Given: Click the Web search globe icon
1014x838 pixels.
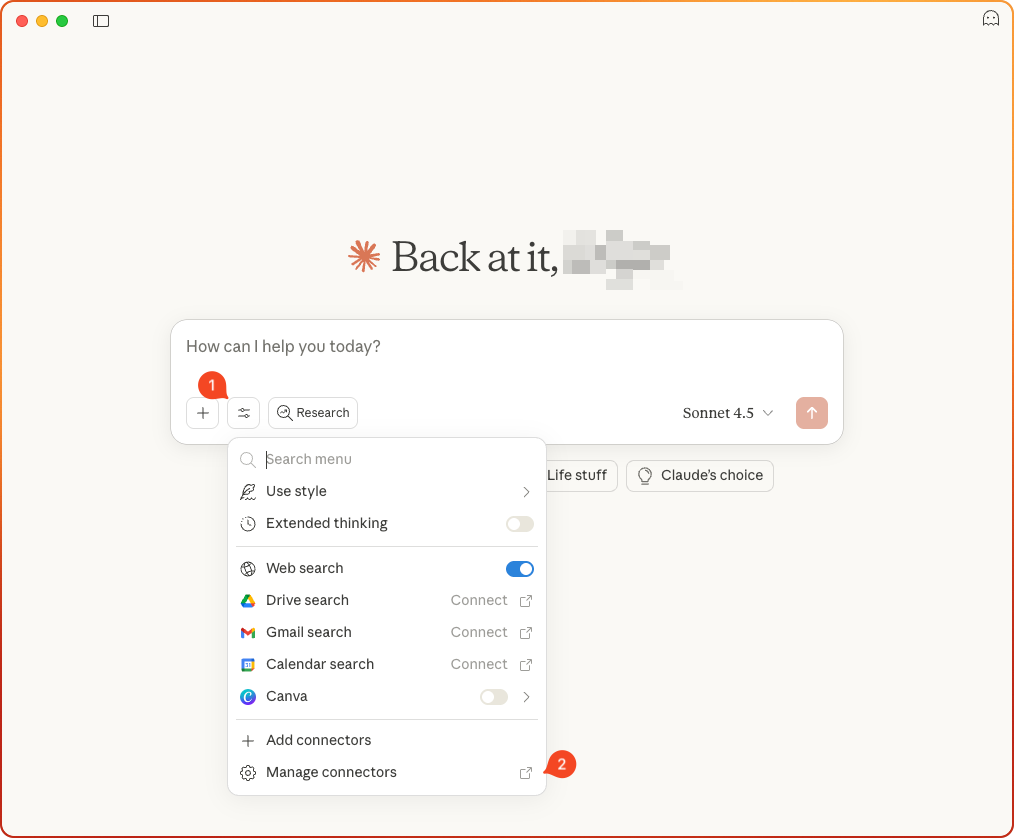Looking at the screenshot, I should tap(248, 568).
